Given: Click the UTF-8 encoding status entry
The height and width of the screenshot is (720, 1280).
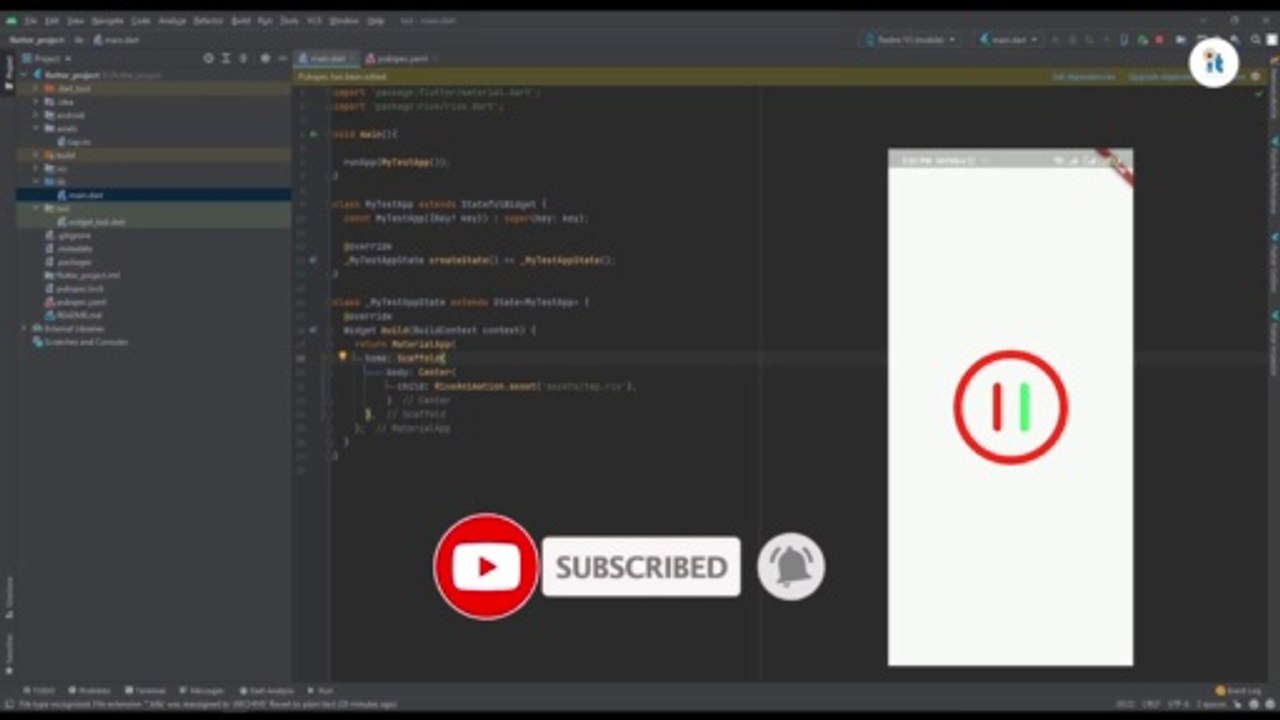Looking at the screenshot, I should click(1178, 704).
